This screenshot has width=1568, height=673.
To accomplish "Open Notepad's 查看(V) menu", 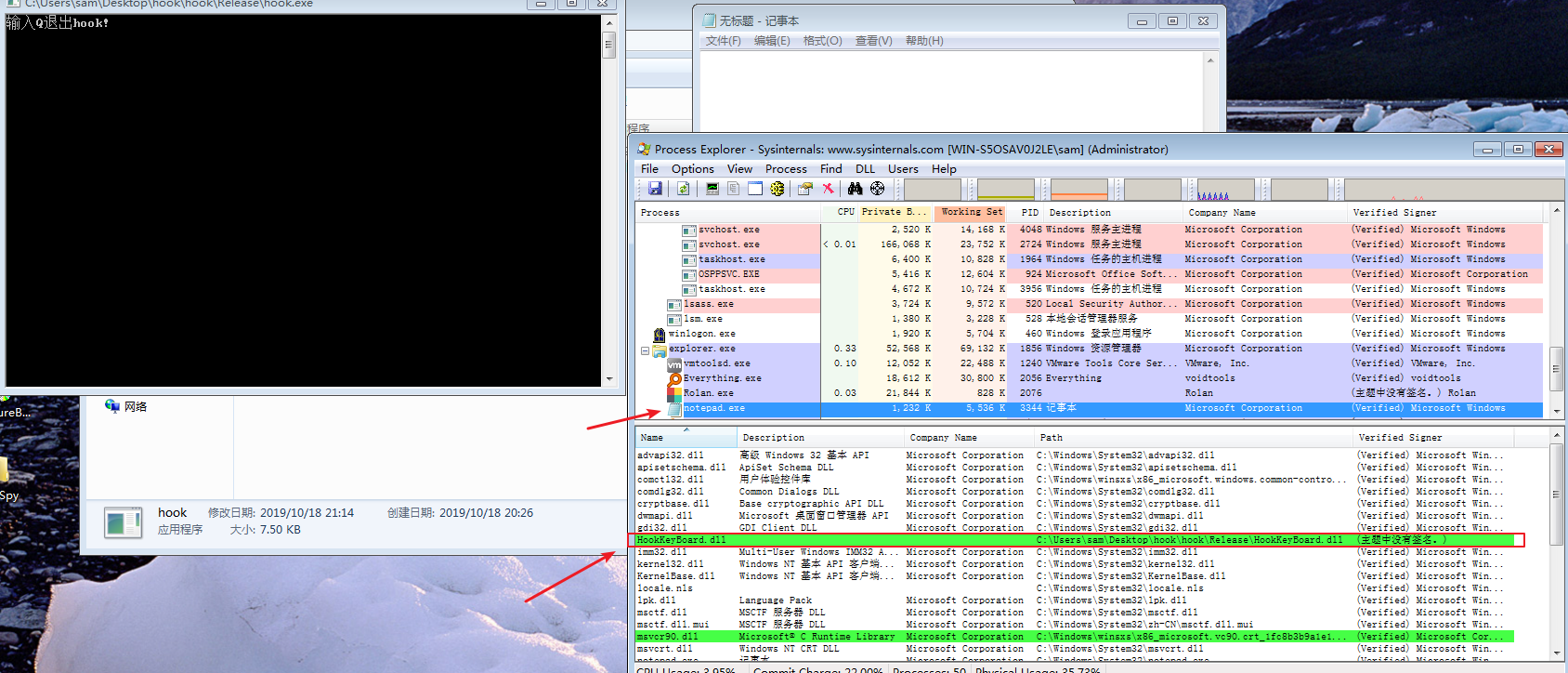I will pyautogui.click(x=873, y=41).
